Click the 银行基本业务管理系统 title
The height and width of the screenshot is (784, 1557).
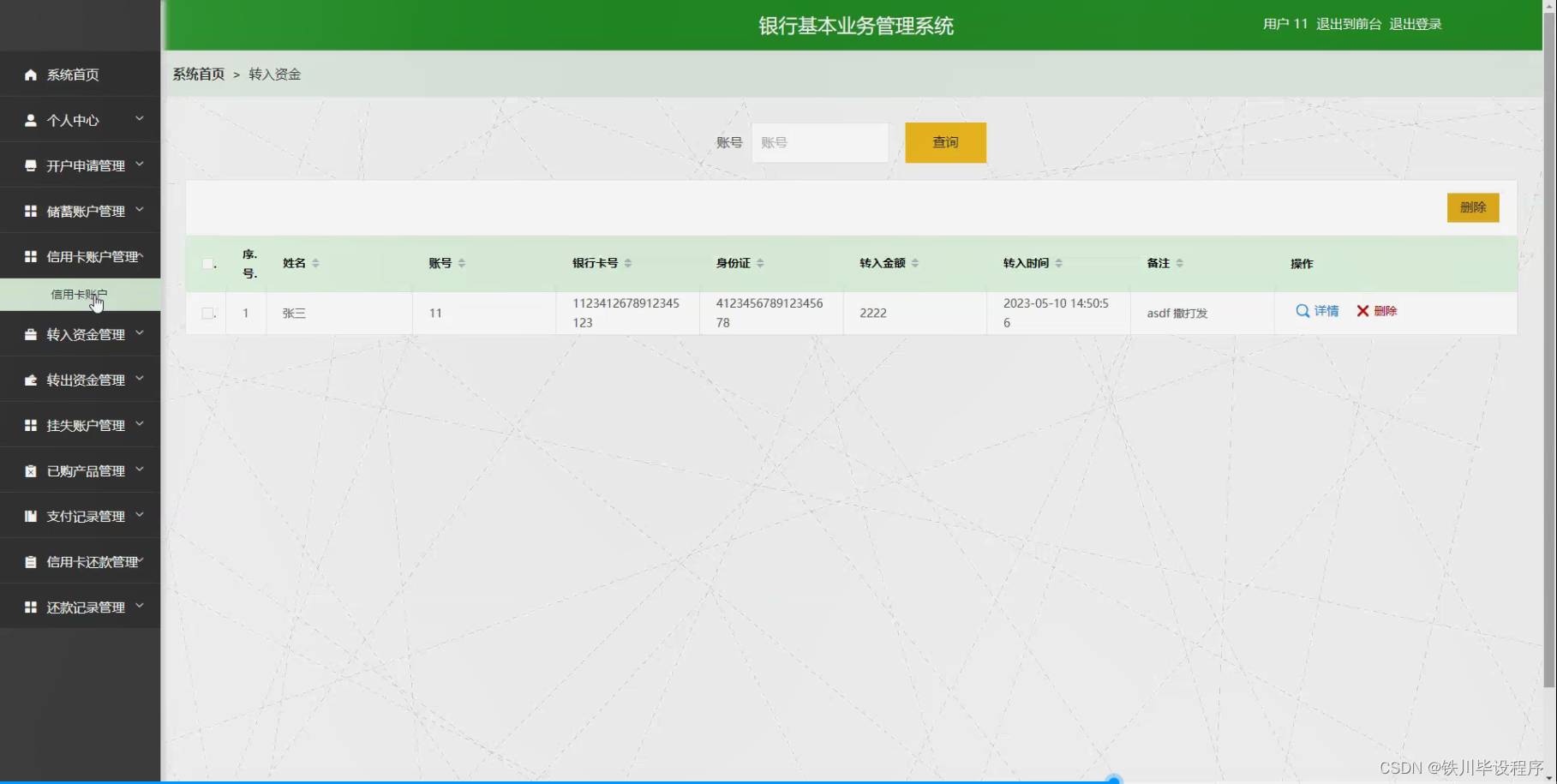point(856,26)
